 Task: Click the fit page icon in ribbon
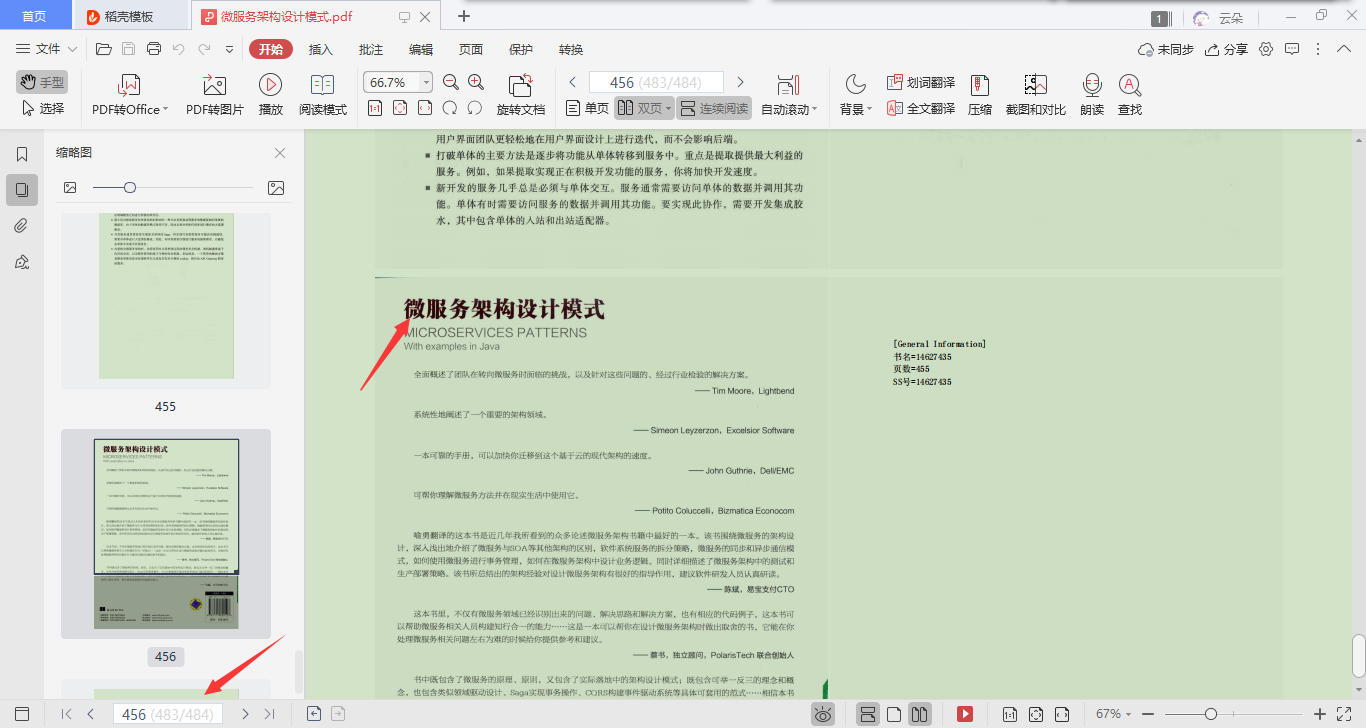[400, 108]
